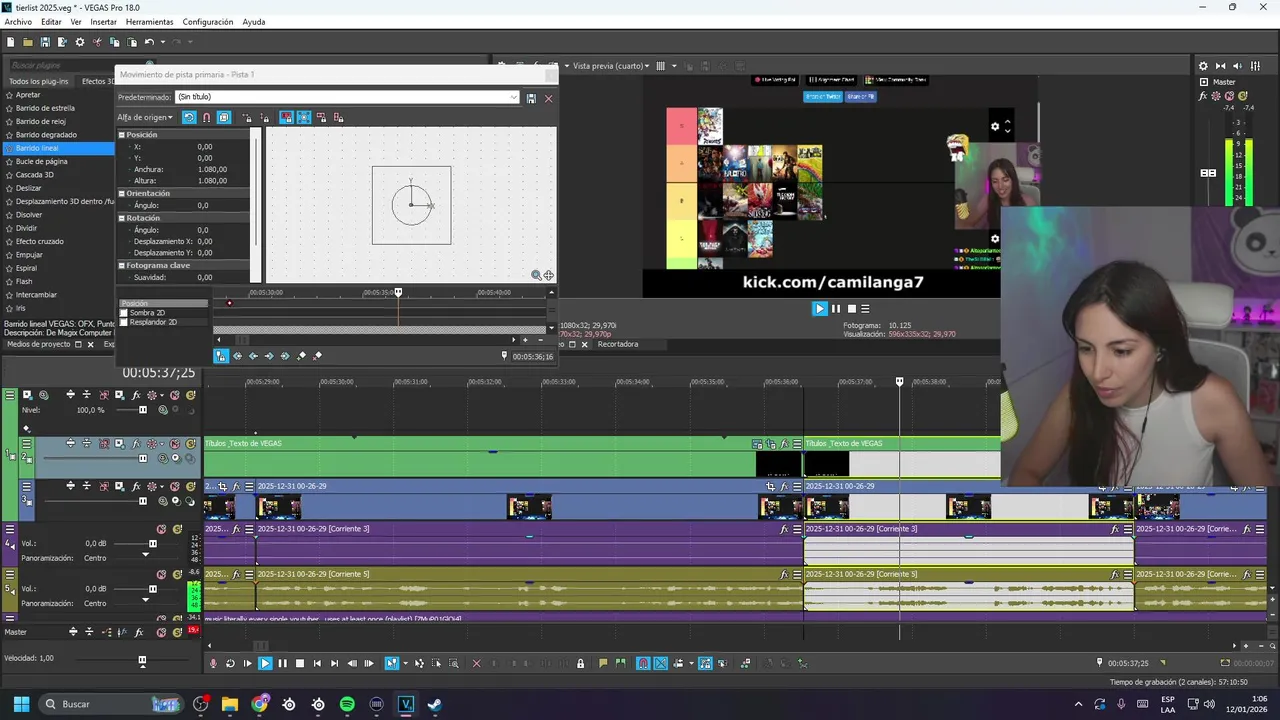
Task: Collapse the Posición property group
Action: pyautogui.click(x=123, y=134)
